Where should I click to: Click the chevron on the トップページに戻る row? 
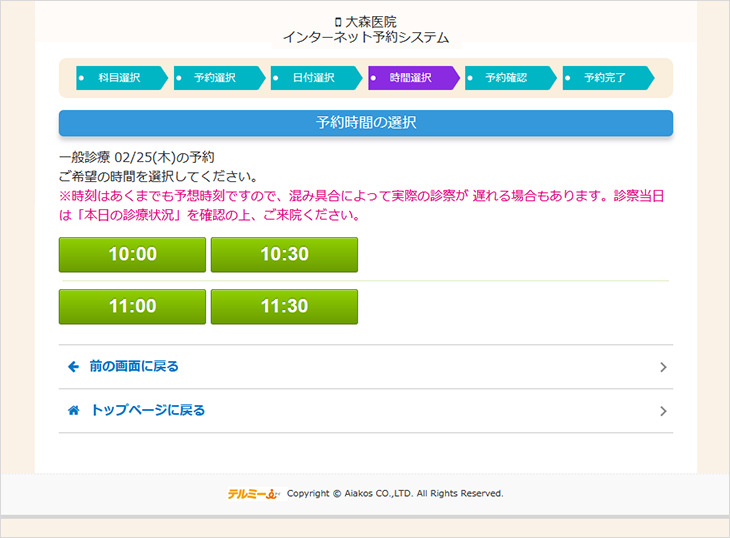pos(663,411)
